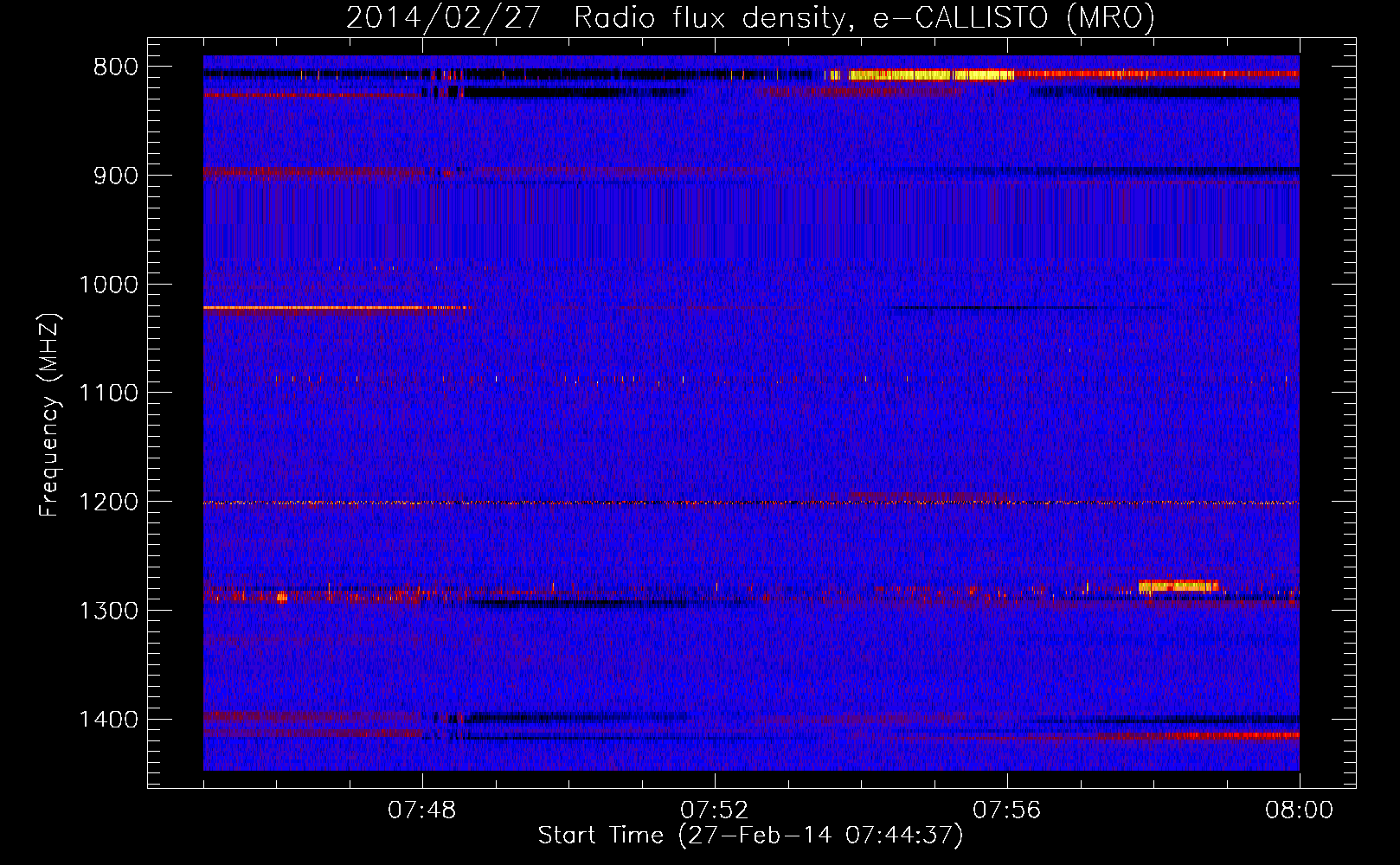Screen dimensions: 1400x865
Task: Click the bright yellow burst near 800 MHz
Action: click(x=922, y=75)
